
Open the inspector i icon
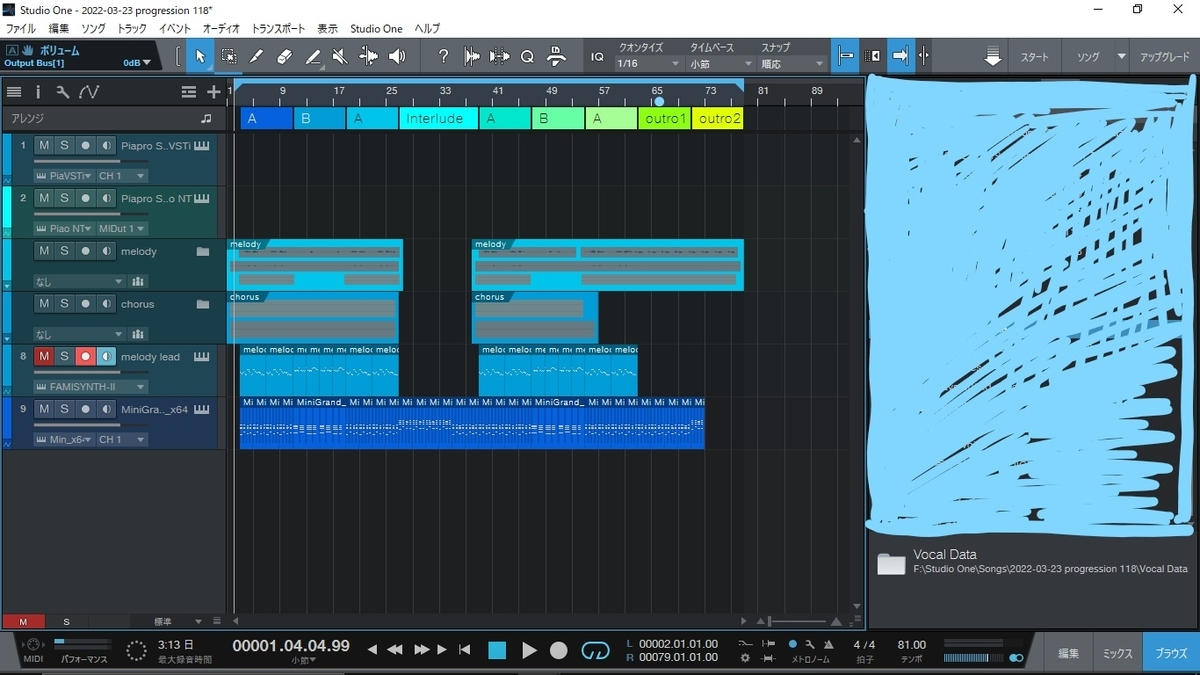click(x=38, y=92)
